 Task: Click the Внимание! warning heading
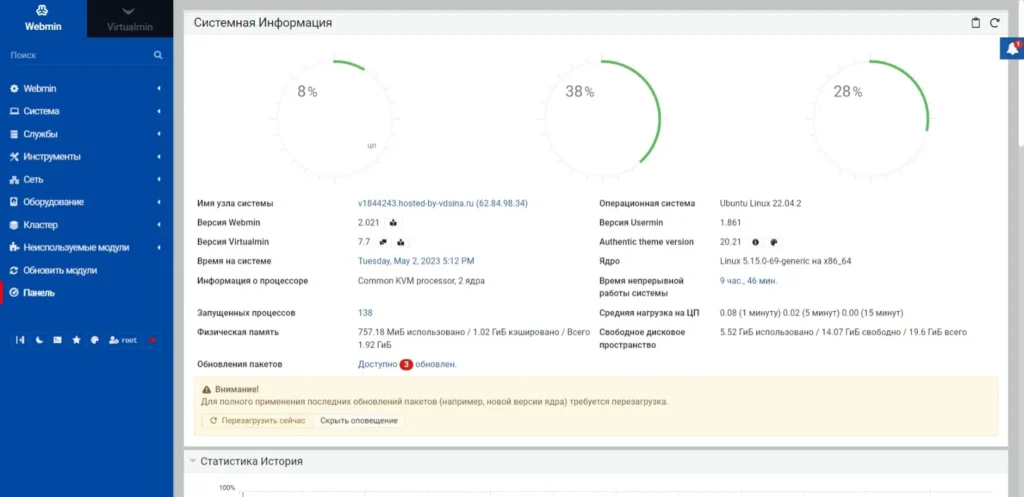click(x=231, y=389)
